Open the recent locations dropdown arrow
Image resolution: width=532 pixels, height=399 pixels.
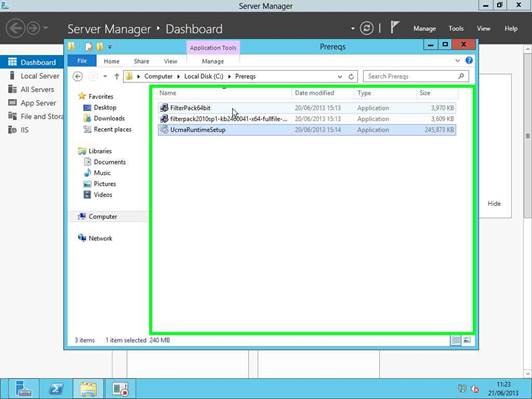pyautogui.click(x=105, y=76)
